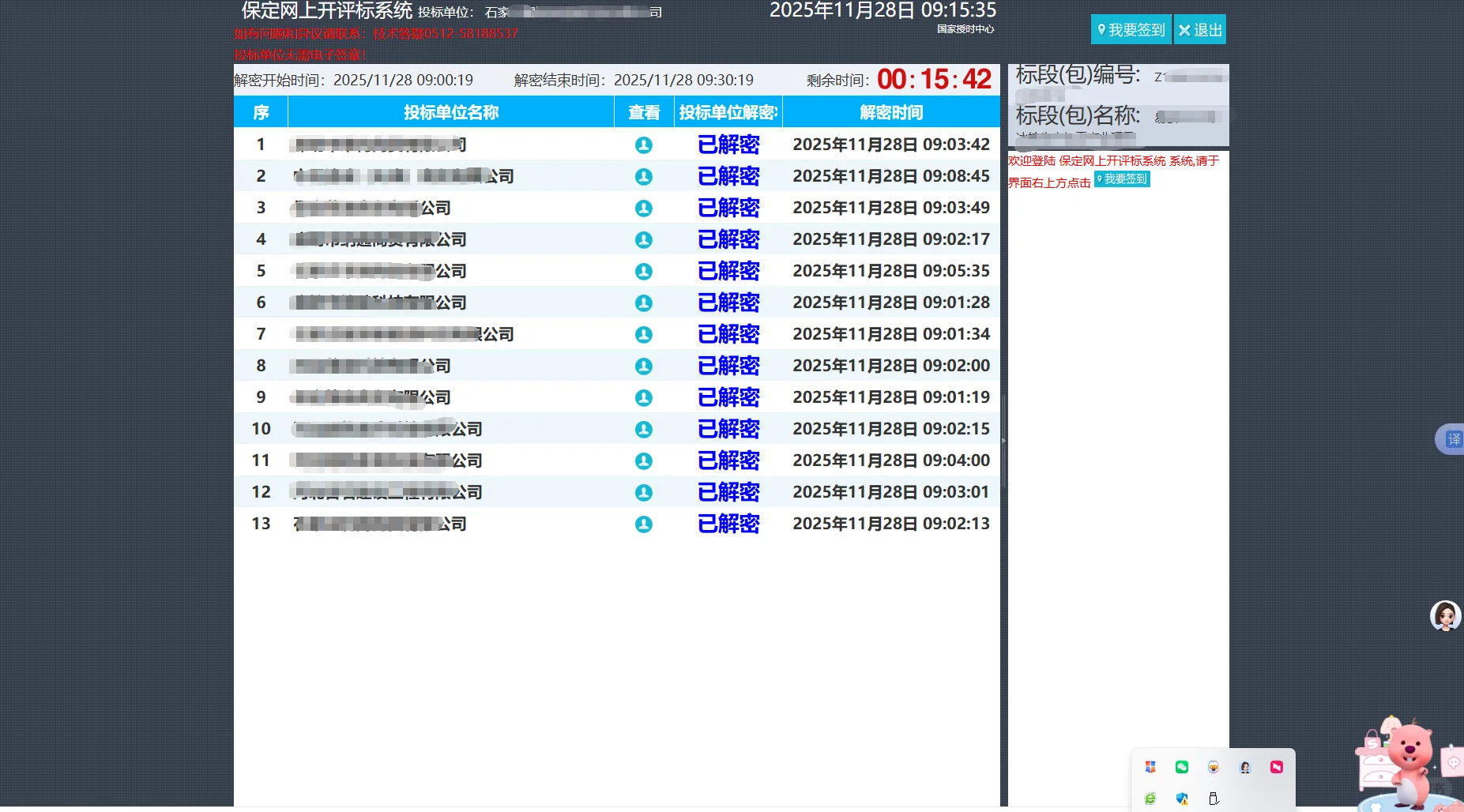Click the 退出 exit button

[1200, 30]
